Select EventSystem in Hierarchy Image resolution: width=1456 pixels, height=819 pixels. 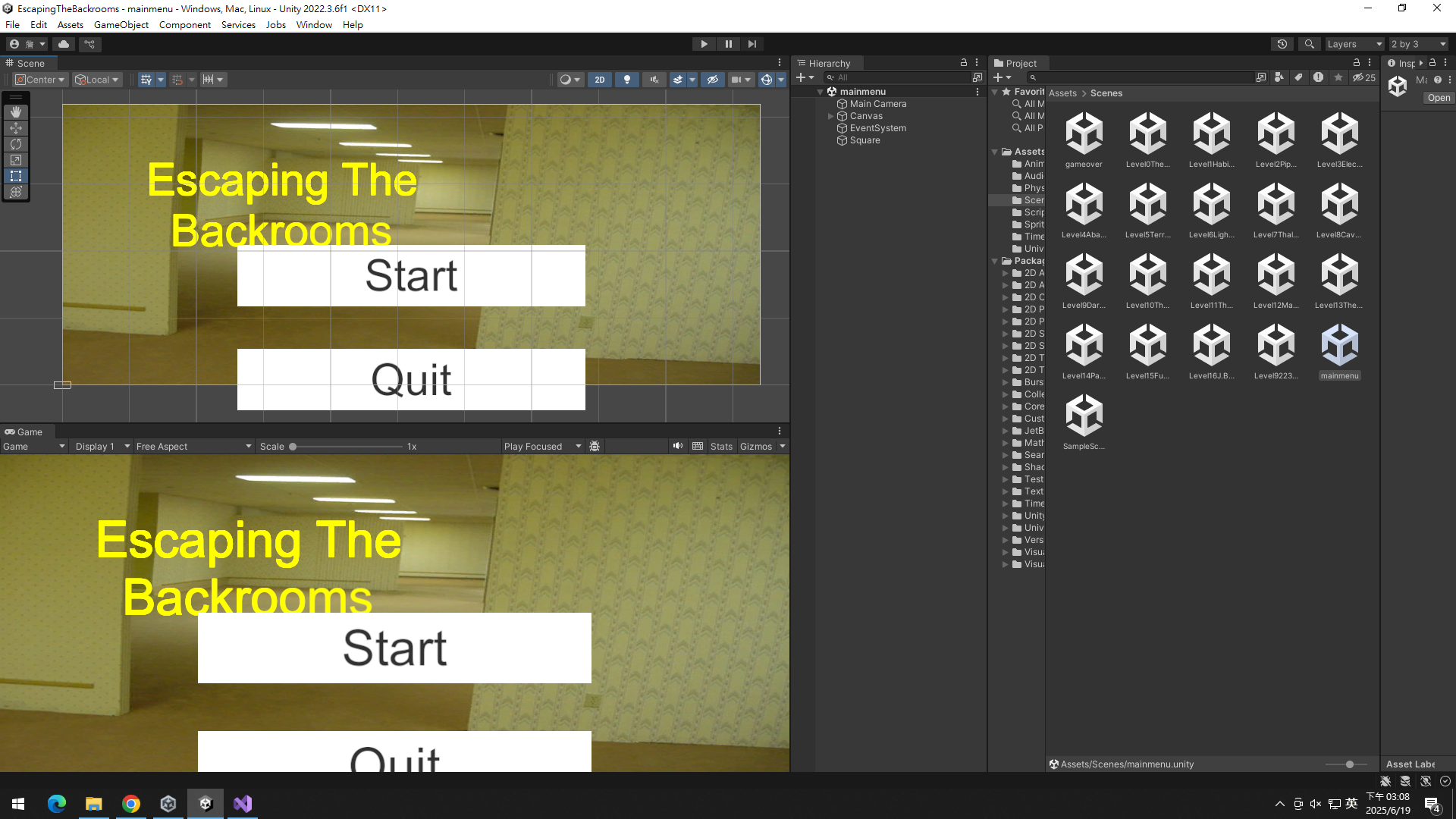coord(878,128)
